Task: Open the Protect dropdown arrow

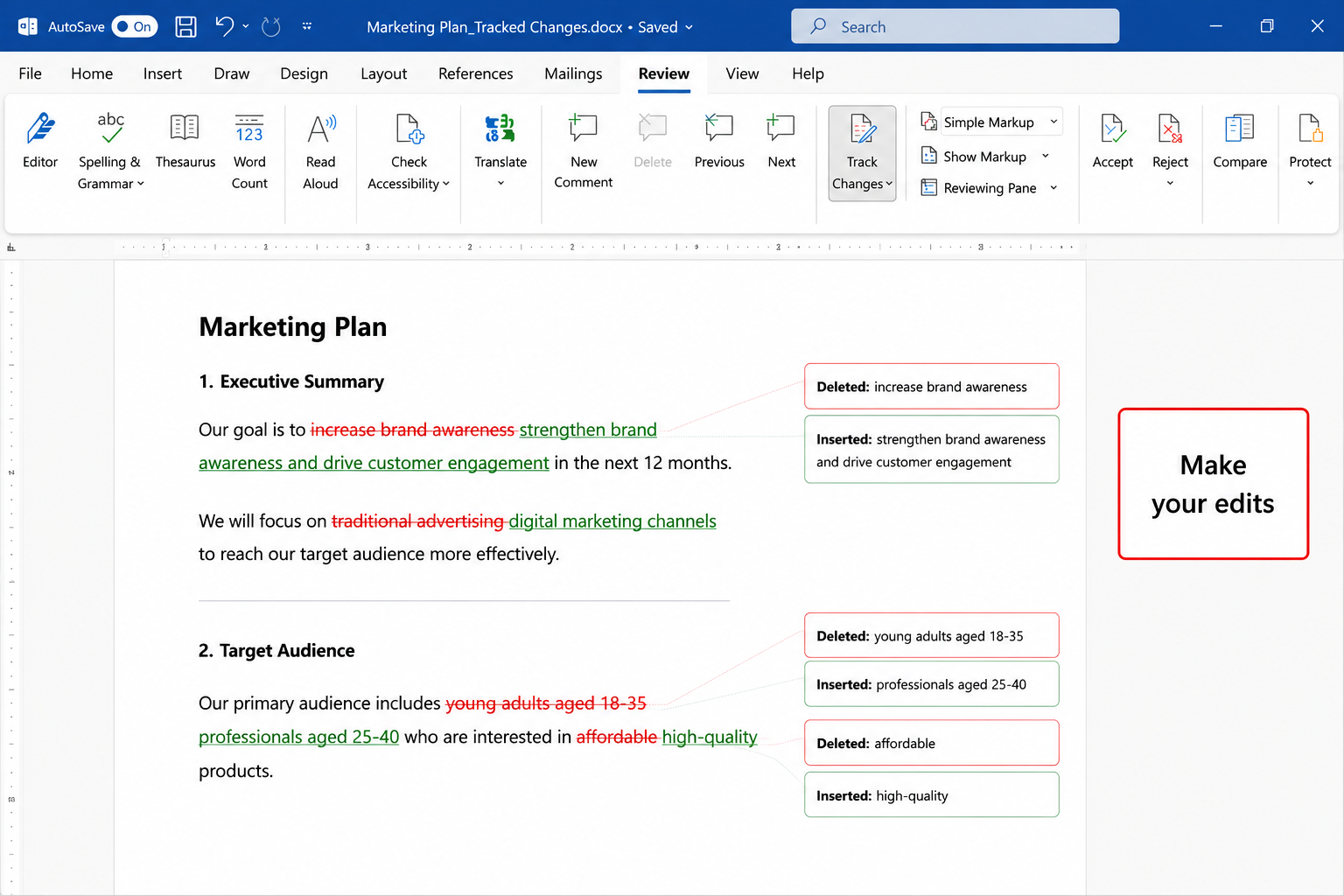Action: coord(1310,184)
